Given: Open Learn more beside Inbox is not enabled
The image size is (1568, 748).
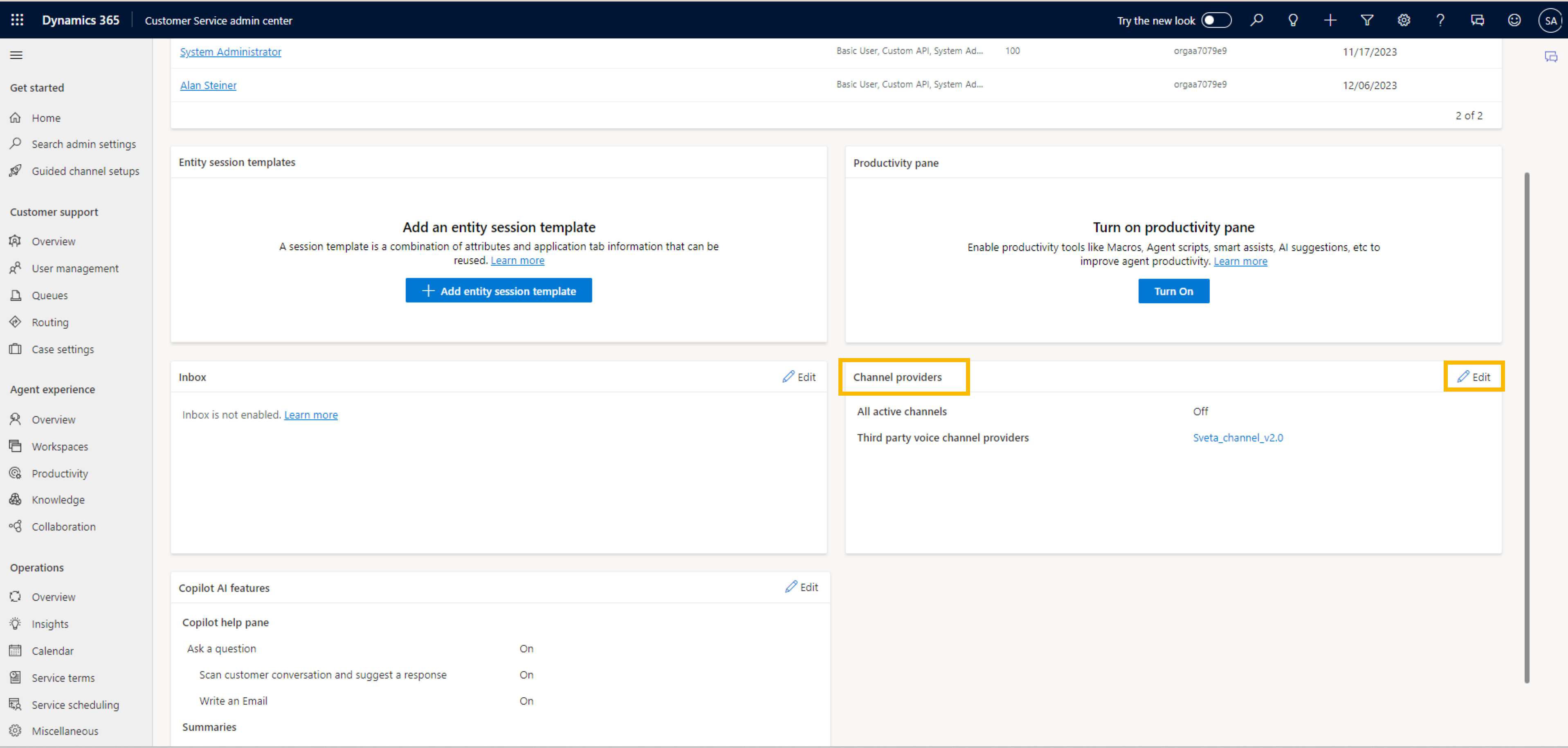Looking at the screenshot, I should 310,415.
